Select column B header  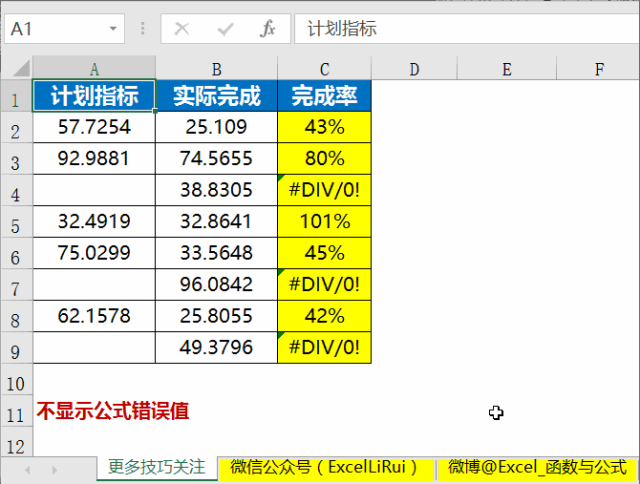pyautogui.click(x=216, y=68)
